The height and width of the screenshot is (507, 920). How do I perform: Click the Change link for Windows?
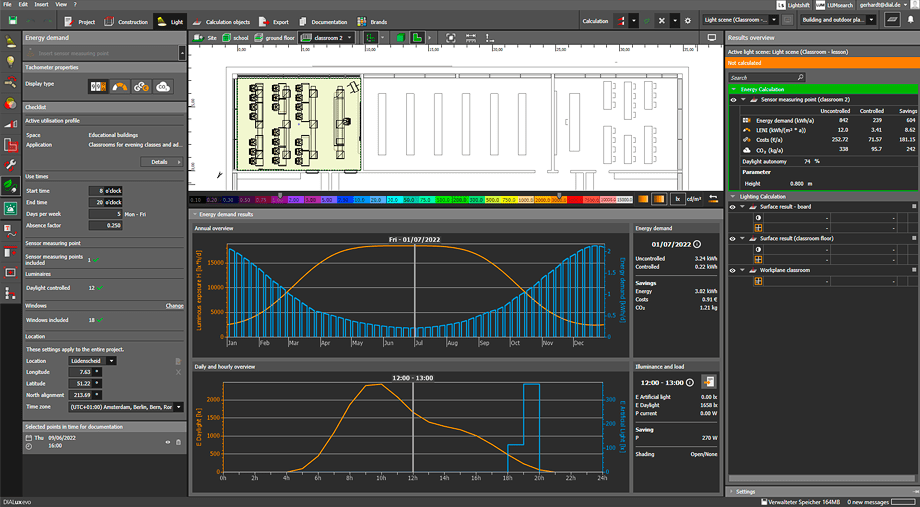174,306
